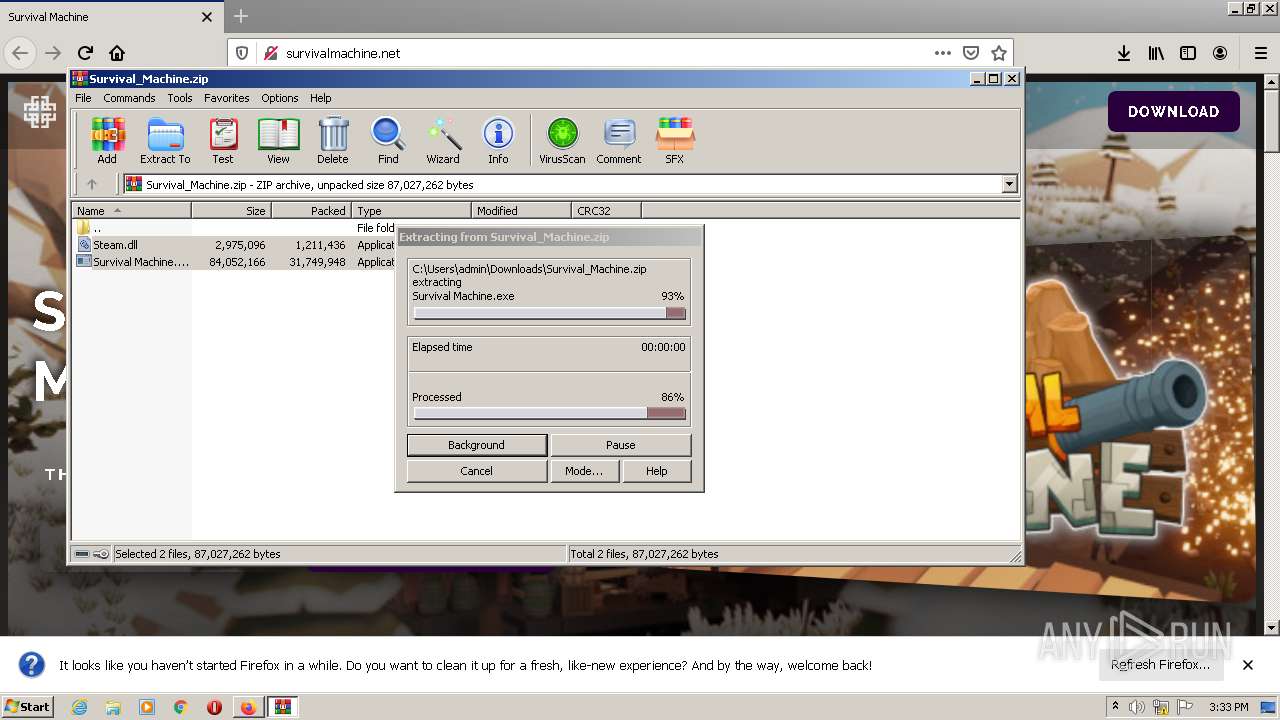Viewport: 1280px width, 720px height.
Task: Click the SFX toolbar icon
Action: pos(675,140)
